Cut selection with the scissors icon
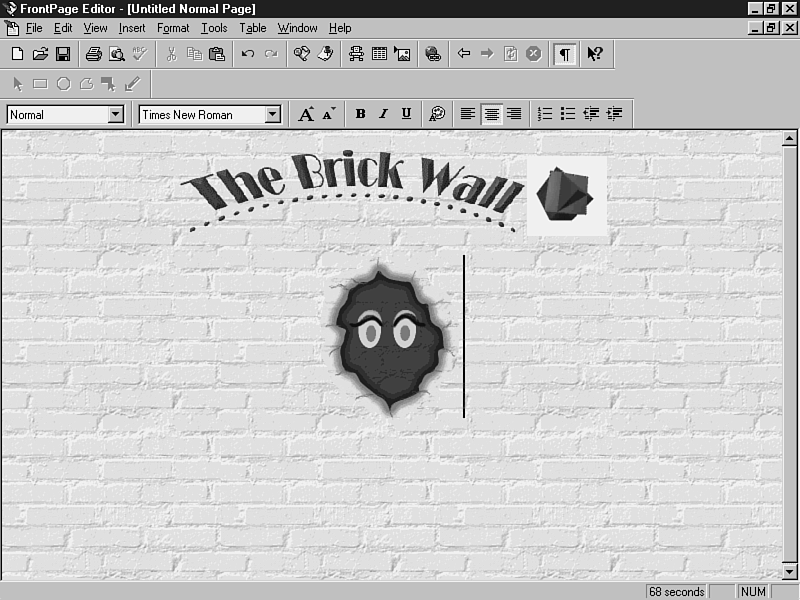Screen dimensions: 800x600 pyautogui.click(x=171, y=54)
